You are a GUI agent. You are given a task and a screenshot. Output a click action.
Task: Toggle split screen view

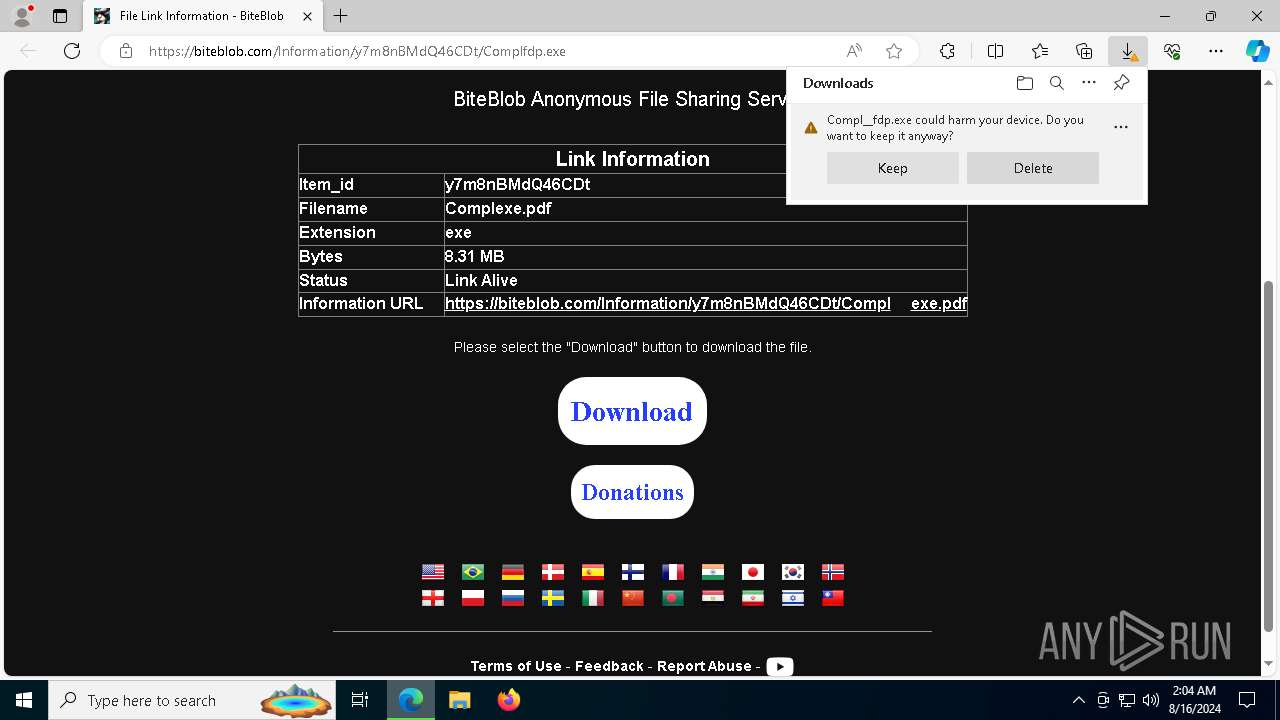coord(995,51)
